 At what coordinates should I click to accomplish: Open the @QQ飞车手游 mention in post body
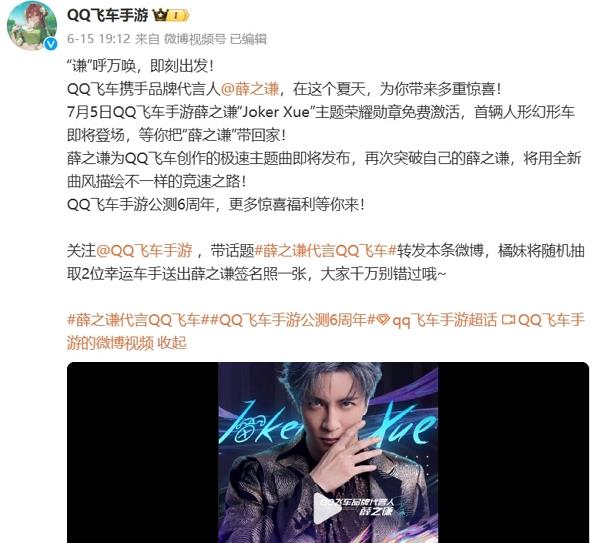coord(144,251)
